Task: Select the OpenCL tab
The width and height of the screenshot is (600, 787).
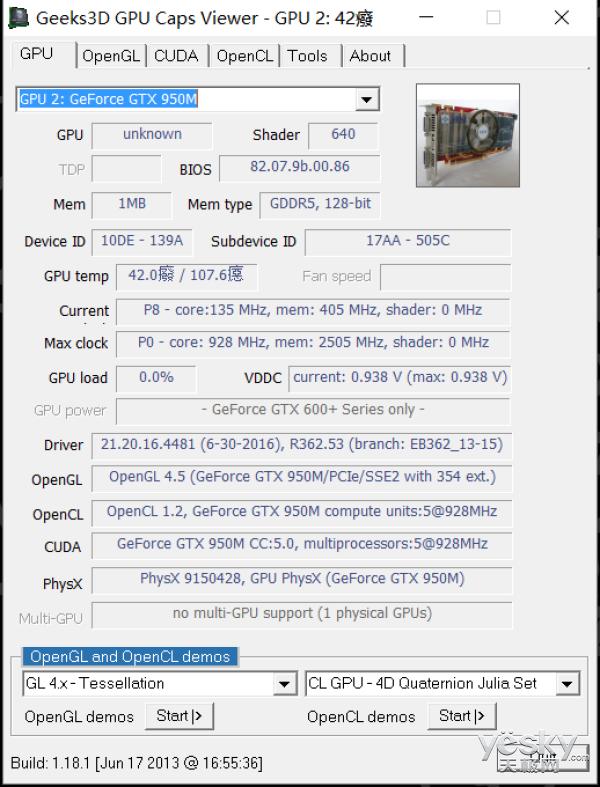Action: pos(245,56)
